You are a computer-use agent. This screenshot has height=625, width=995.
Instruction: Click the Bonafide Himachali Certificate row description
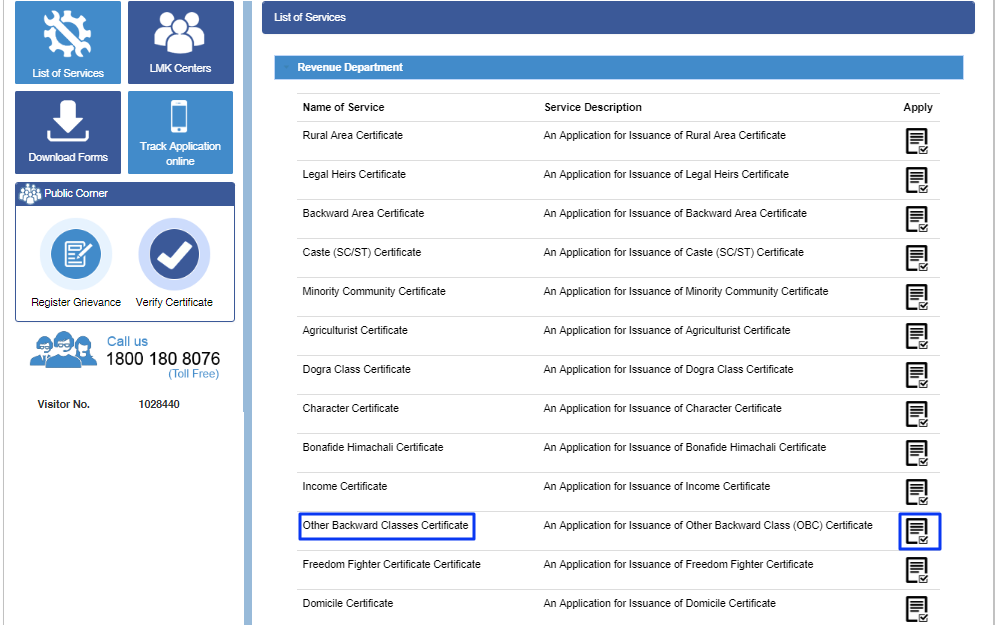[x=685, y=447]
